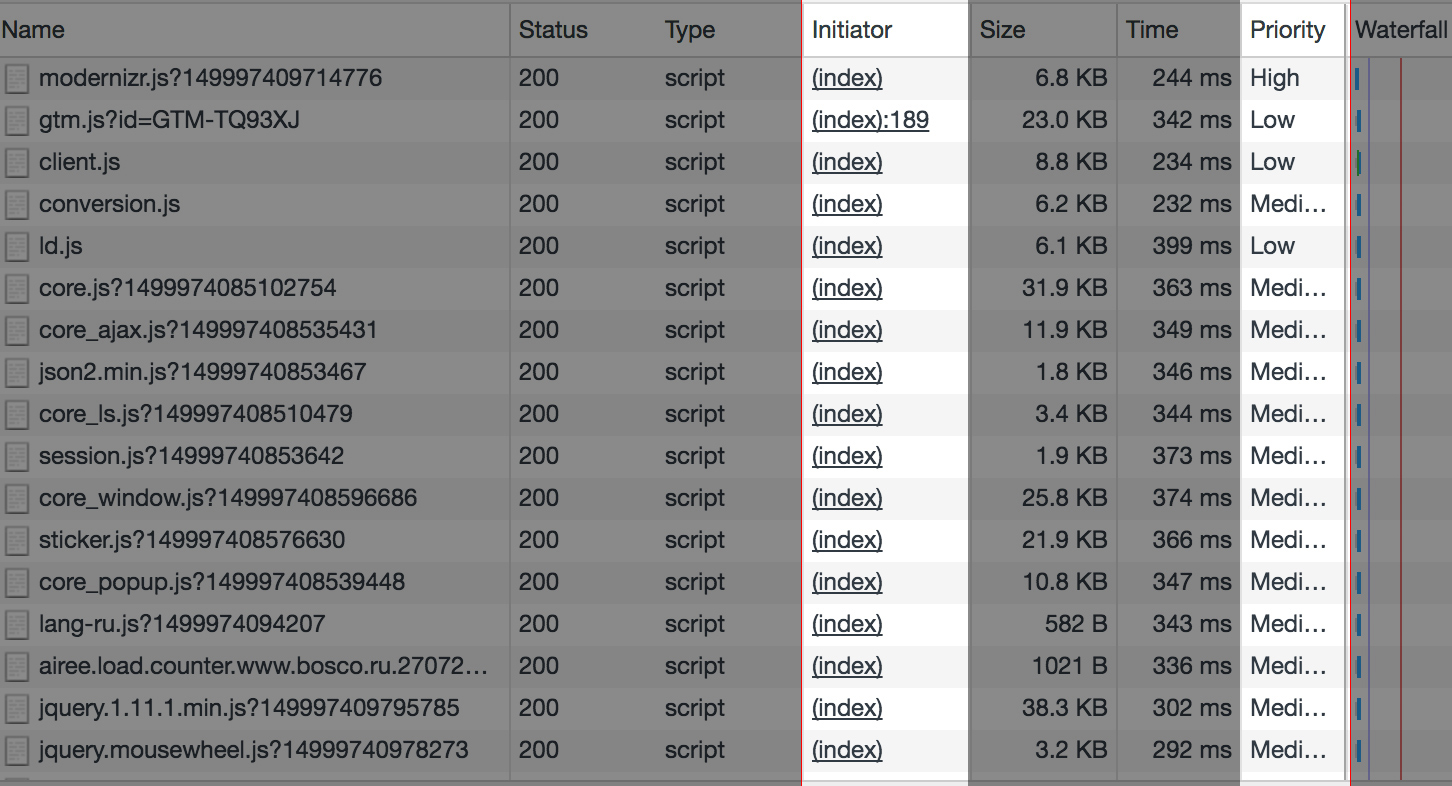Select the file icon beside json2.min.js

[16, 372]
